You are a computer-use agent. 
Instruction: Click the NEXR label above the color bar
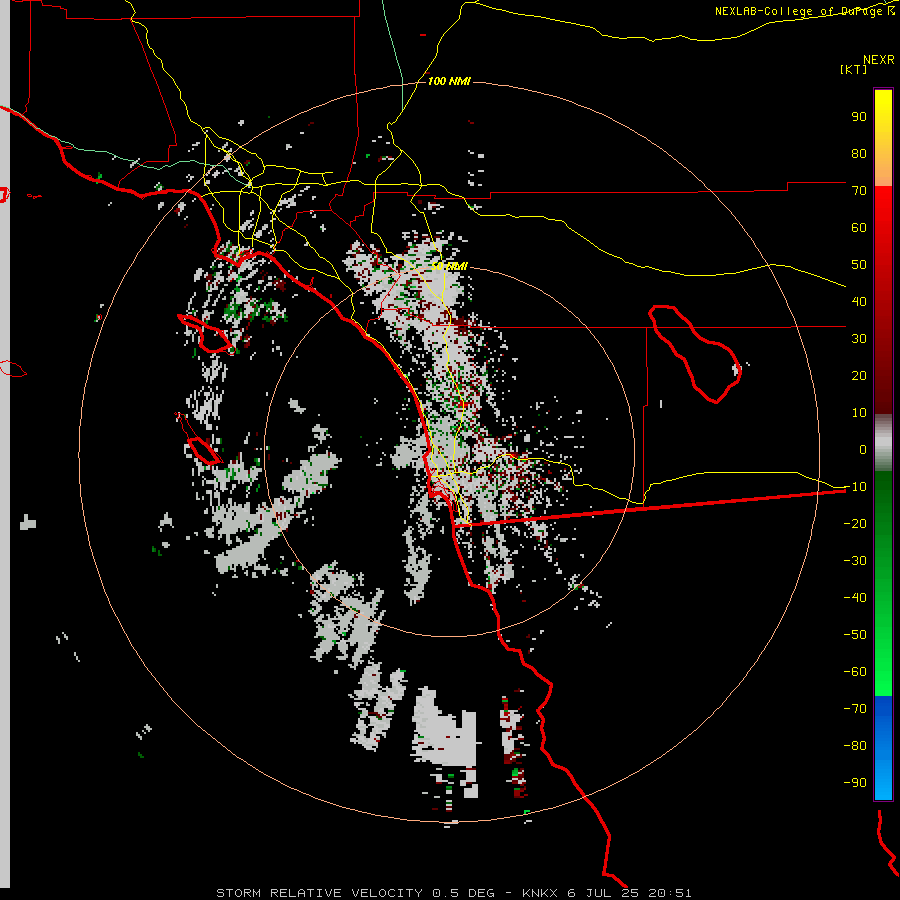point(879,60)
